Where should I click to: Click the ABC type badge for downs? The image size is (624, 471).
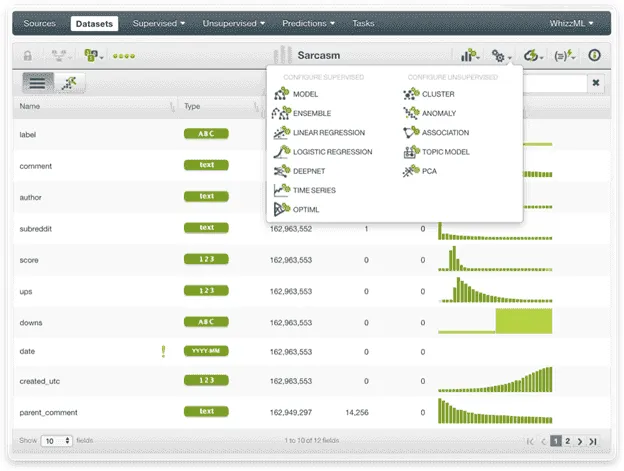[x=206, y=322]
